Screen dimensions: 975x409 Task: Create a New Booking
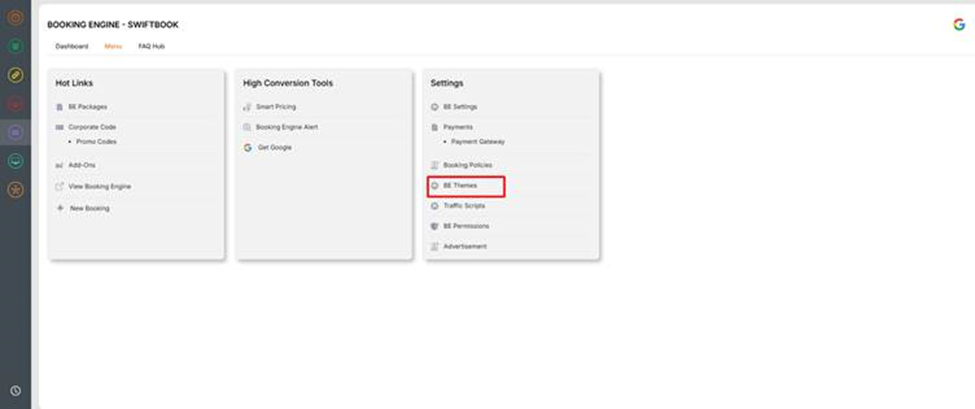89,208
